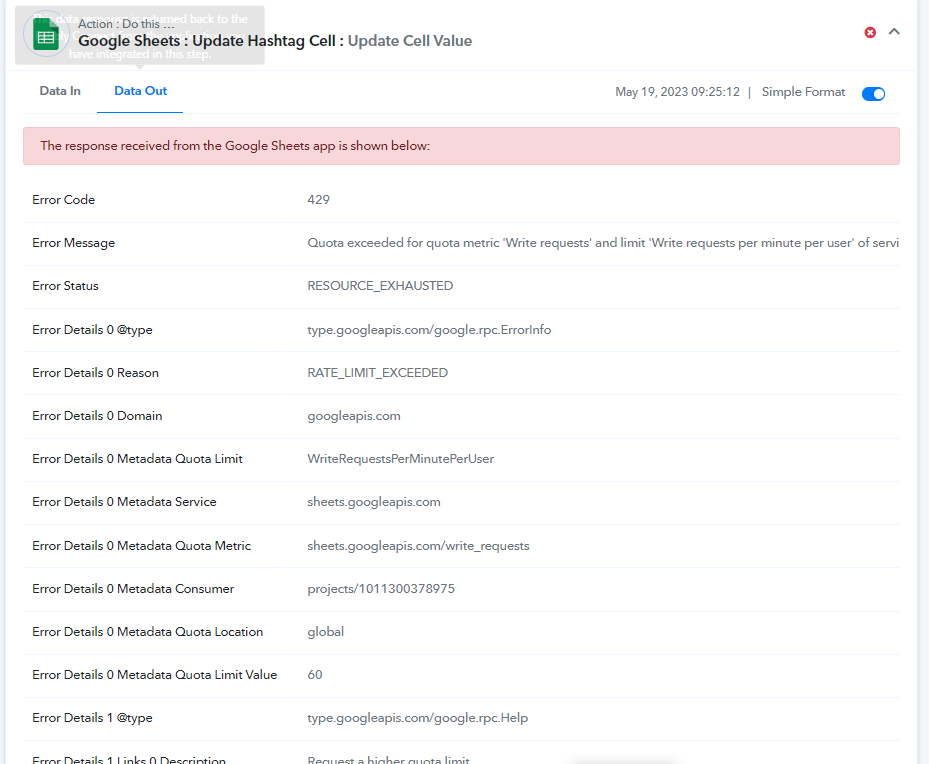This screenshot has height=764, width=929.
Task: Click the Error Message label
Action: [x=73, y=243]
